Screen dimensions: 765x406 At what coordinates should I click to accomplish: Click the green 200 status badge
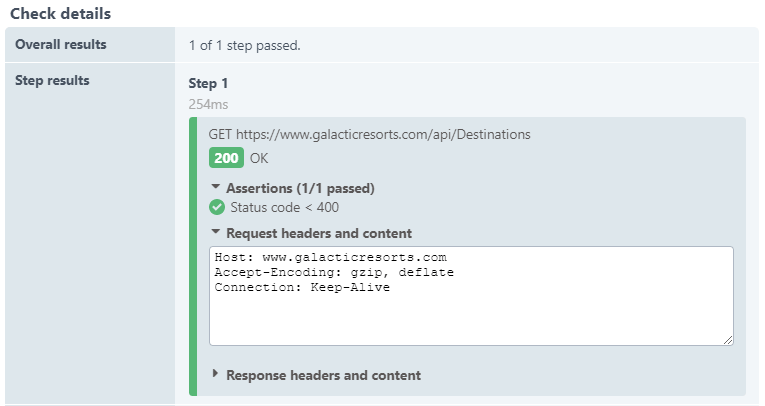(226, 158)
